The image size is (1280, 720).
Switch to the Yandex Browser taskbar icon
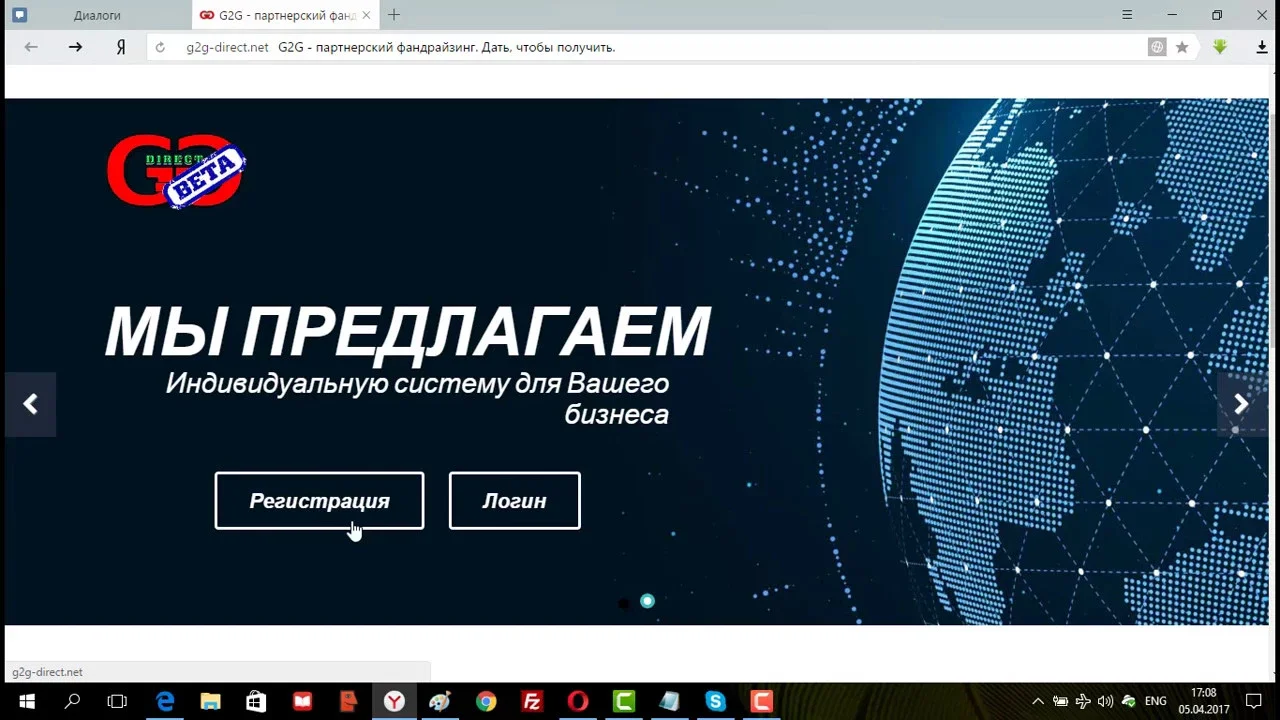394,701
